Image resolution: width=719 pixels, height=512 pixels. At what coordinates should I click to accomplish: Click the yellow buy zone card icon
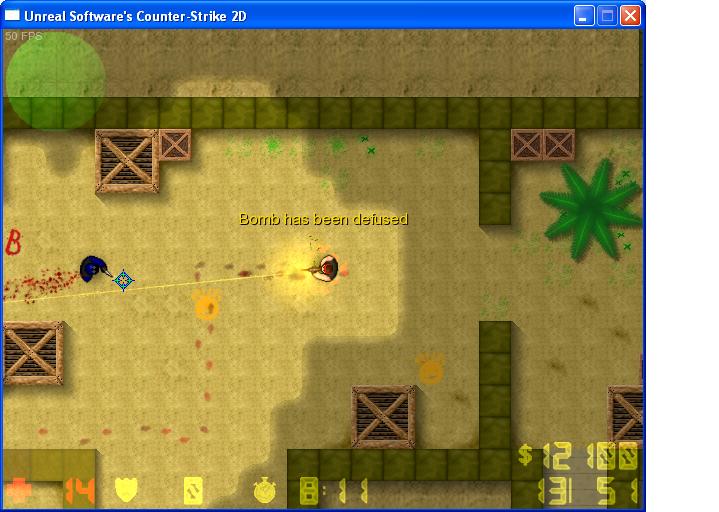pos(193,490)
